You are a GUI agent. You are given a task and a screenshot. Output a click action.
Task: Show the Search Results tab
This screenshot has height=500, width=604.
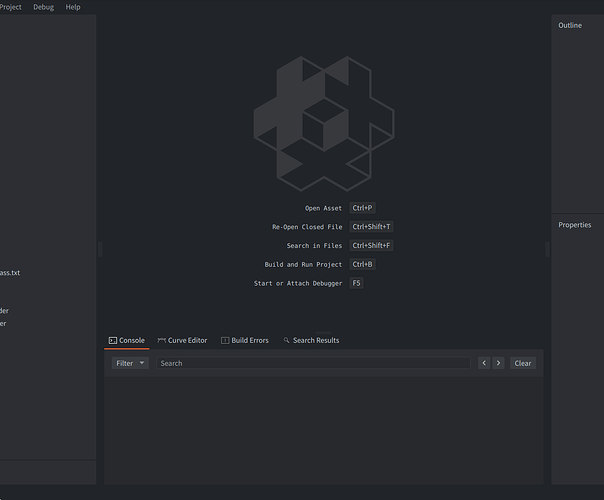click(311, 341)
